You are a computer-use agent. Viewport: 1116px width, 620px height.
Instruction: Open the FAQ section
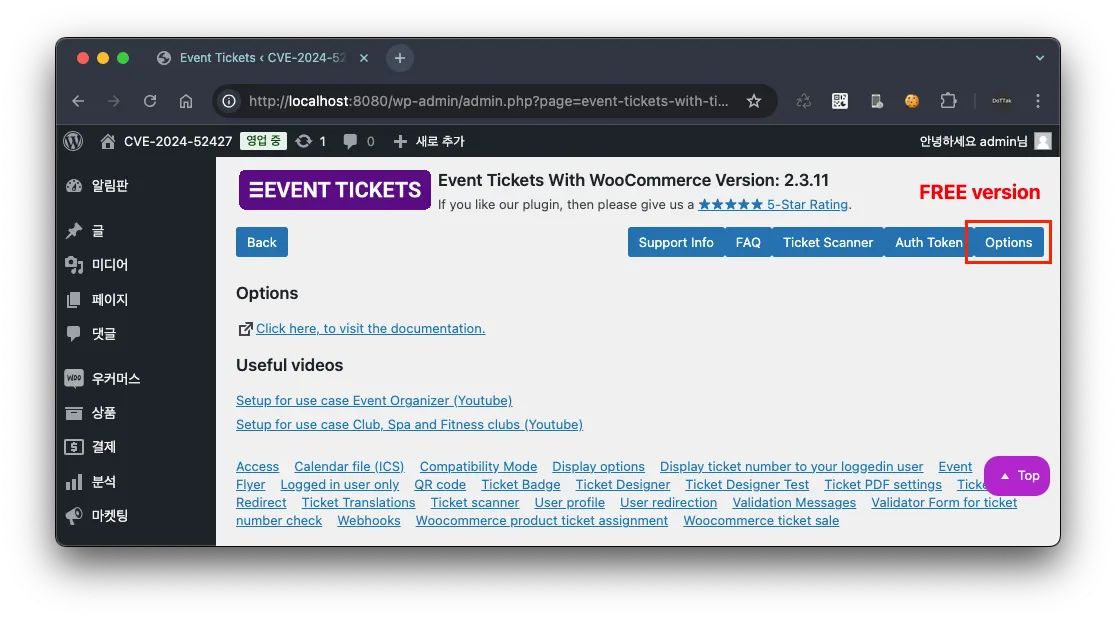[x=748, y=242]
